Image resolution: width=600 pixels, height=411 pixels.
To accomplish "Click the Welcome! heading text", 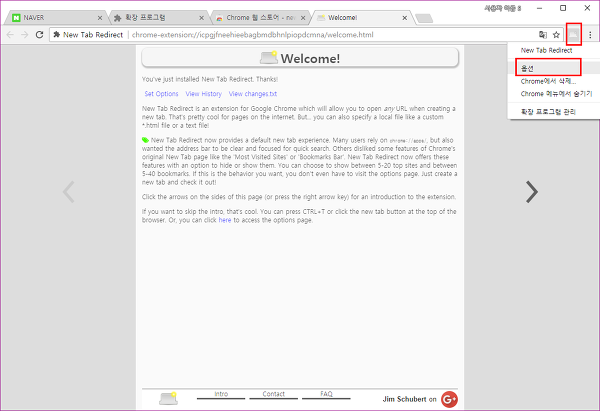I will (x=310, y=59).
